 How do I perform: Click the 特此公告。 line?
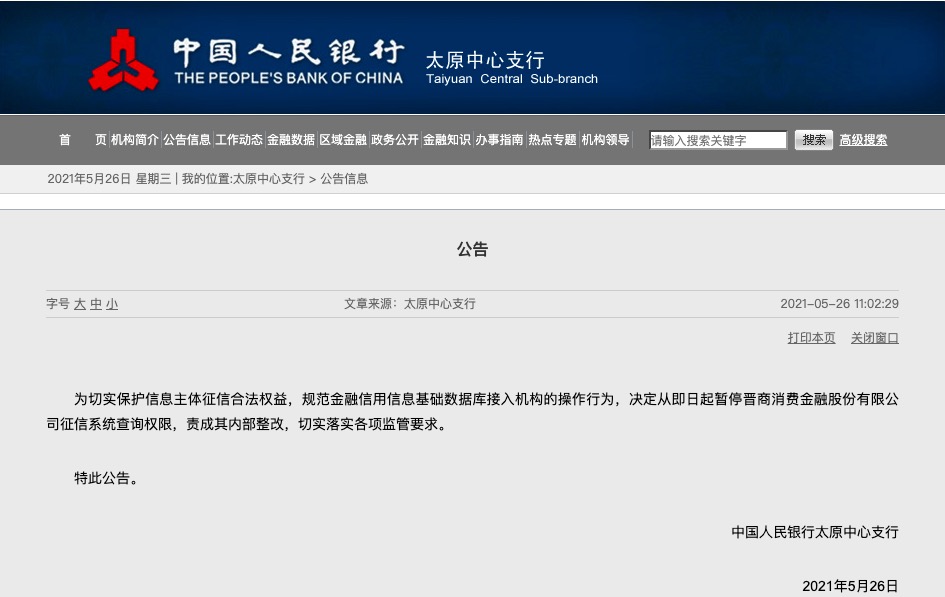pyautogui.click(x=107, y=478)
